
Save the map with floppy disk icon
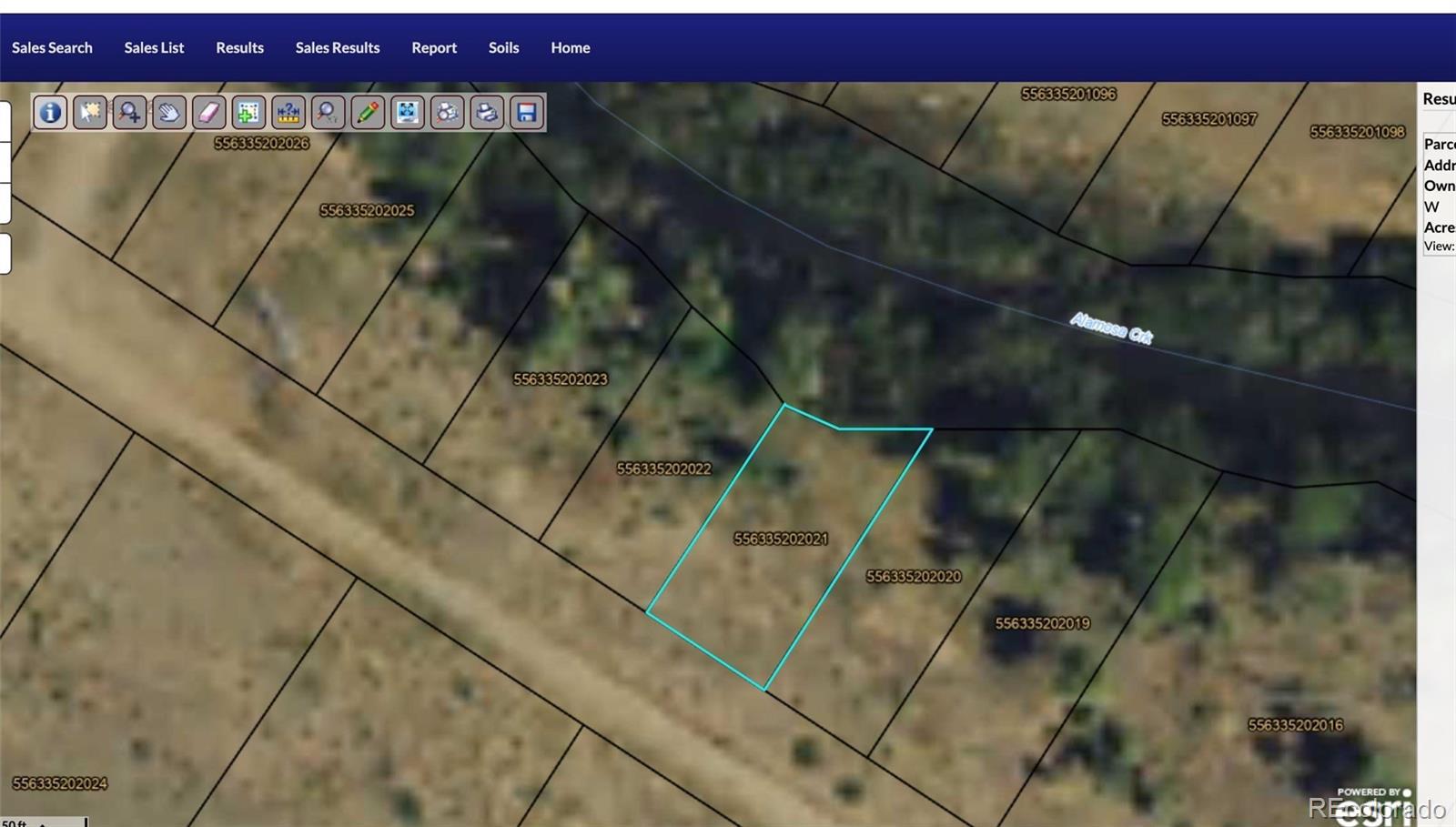pos(527,113)
